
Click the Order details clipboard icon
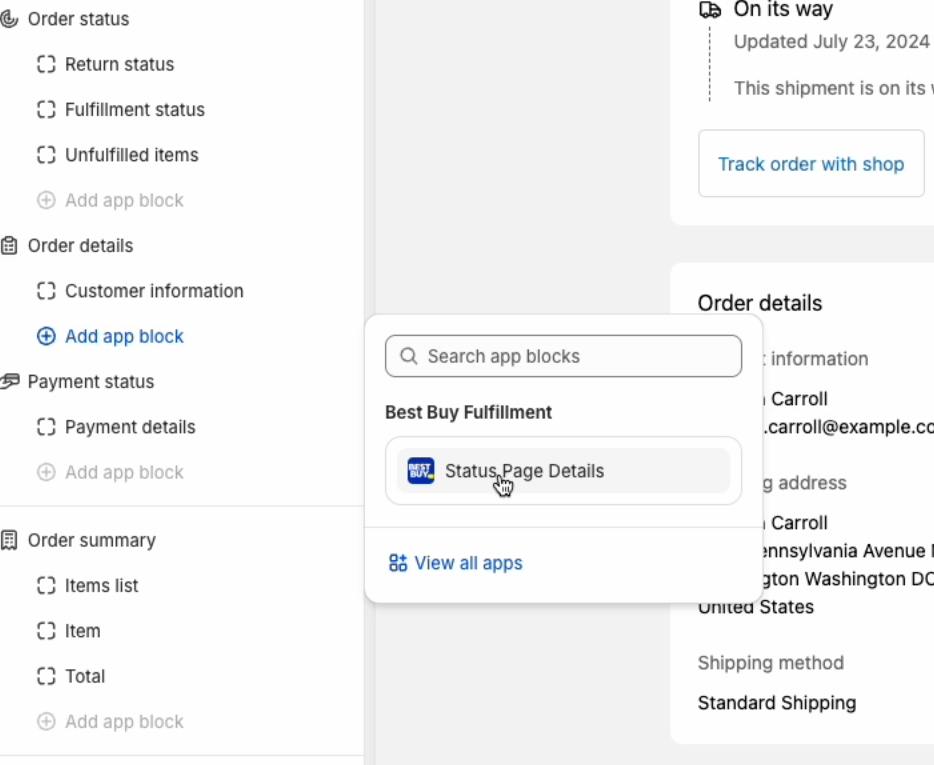pyautogui.click(x=9, y=245)
